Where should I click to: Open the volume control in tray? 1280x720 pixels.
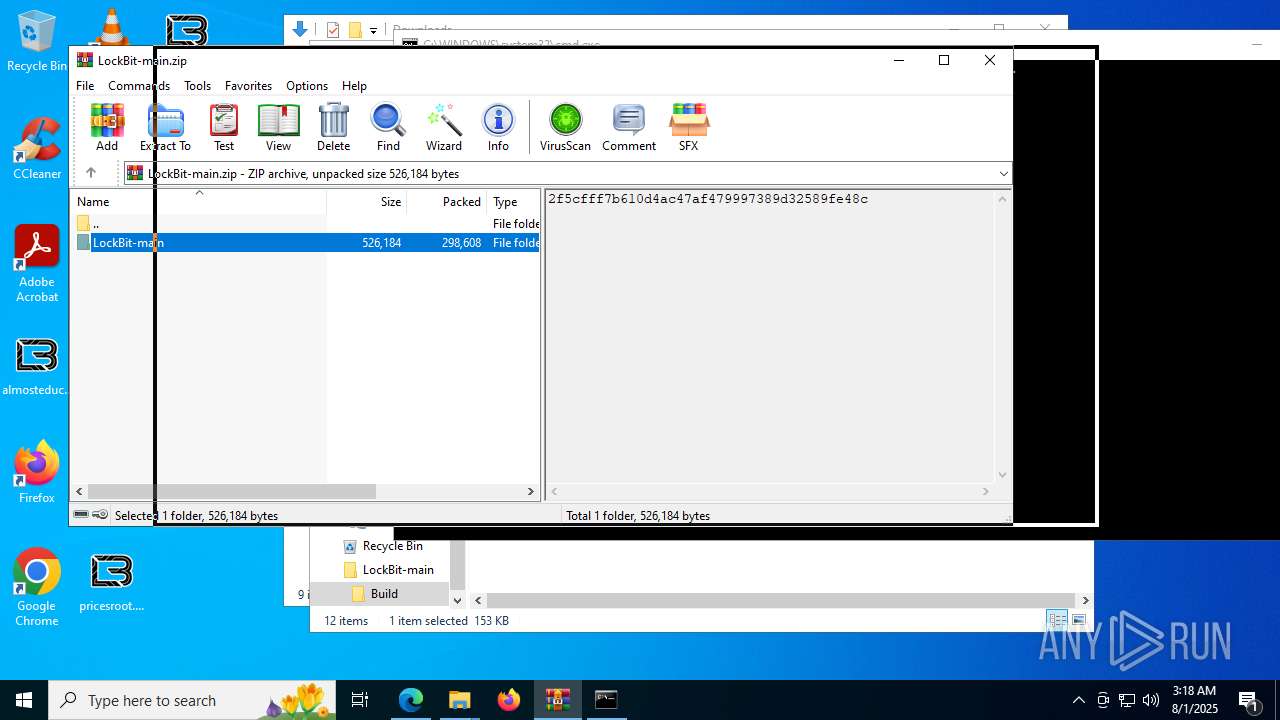tap(1151, 700)
